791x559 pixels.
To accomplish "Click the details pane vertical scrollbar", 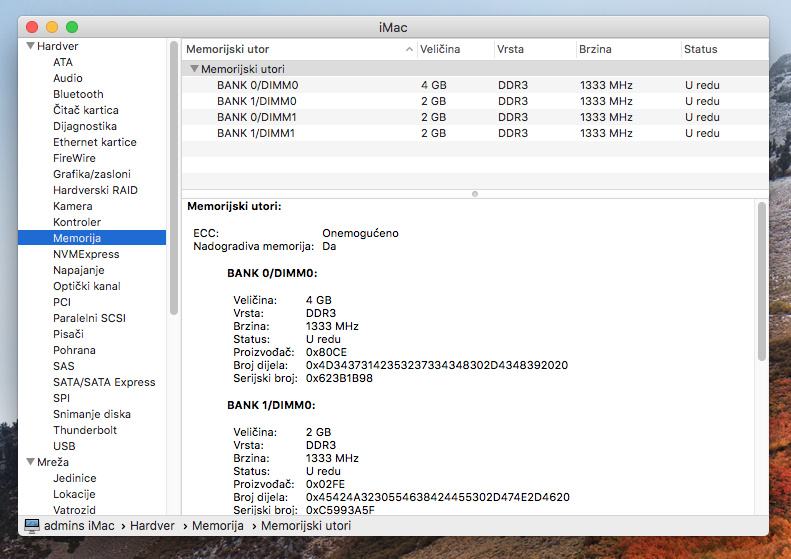I will (x=762, y=281).
